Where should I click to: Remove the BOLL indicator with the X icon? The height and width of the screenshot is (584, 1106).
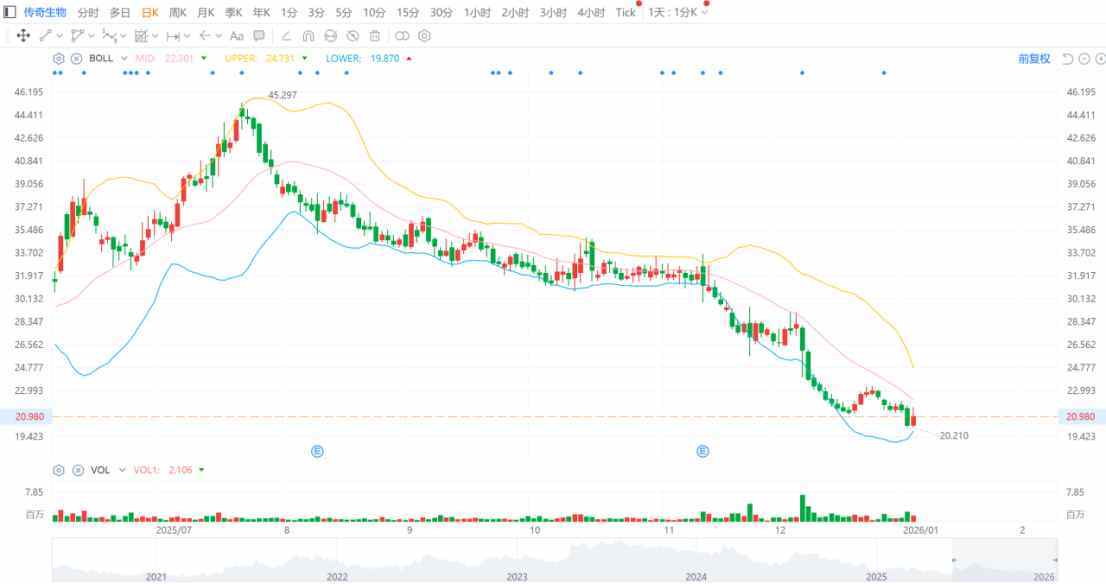point(76,59)
